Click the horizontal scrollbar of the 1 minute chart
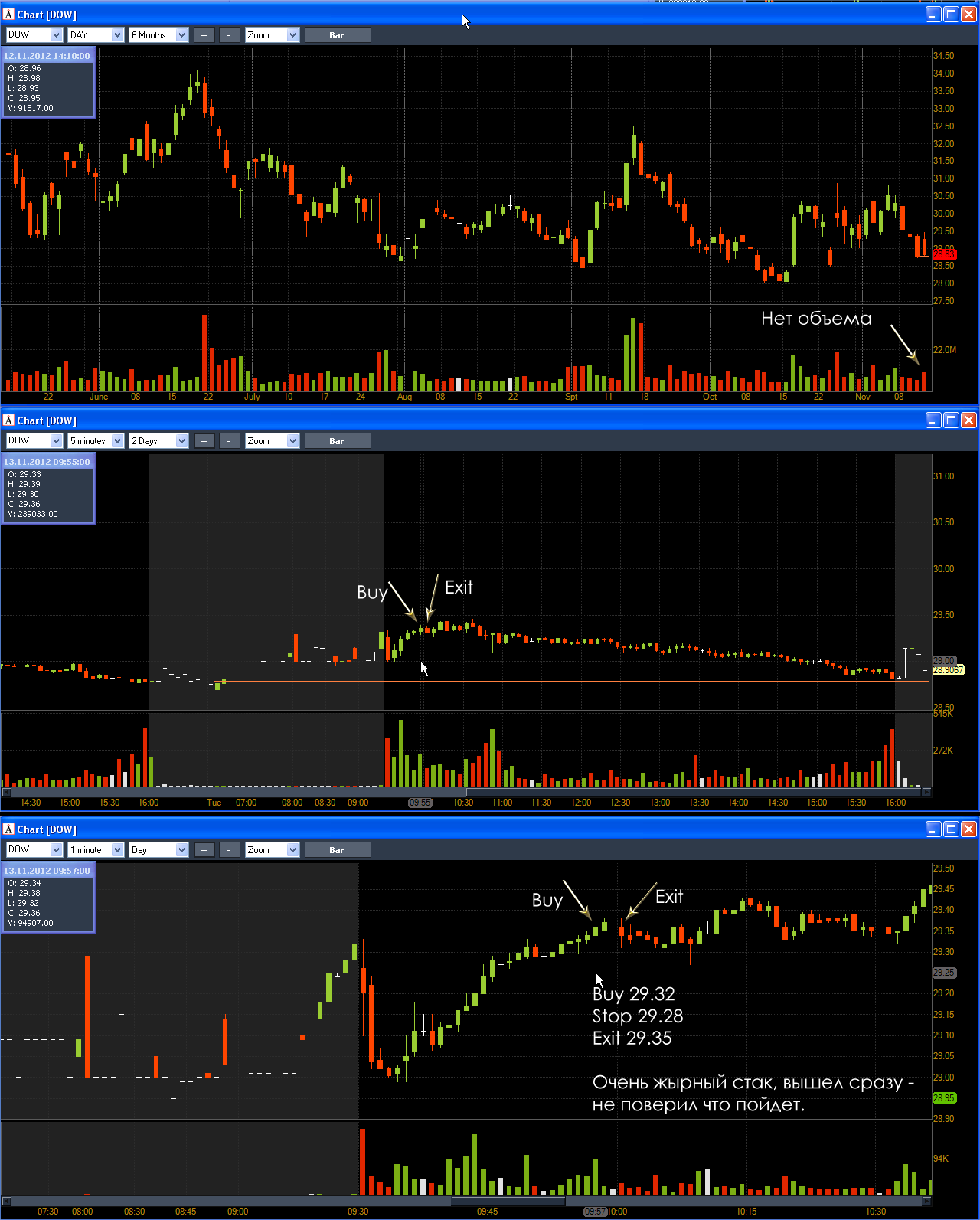 (466, 1200)
